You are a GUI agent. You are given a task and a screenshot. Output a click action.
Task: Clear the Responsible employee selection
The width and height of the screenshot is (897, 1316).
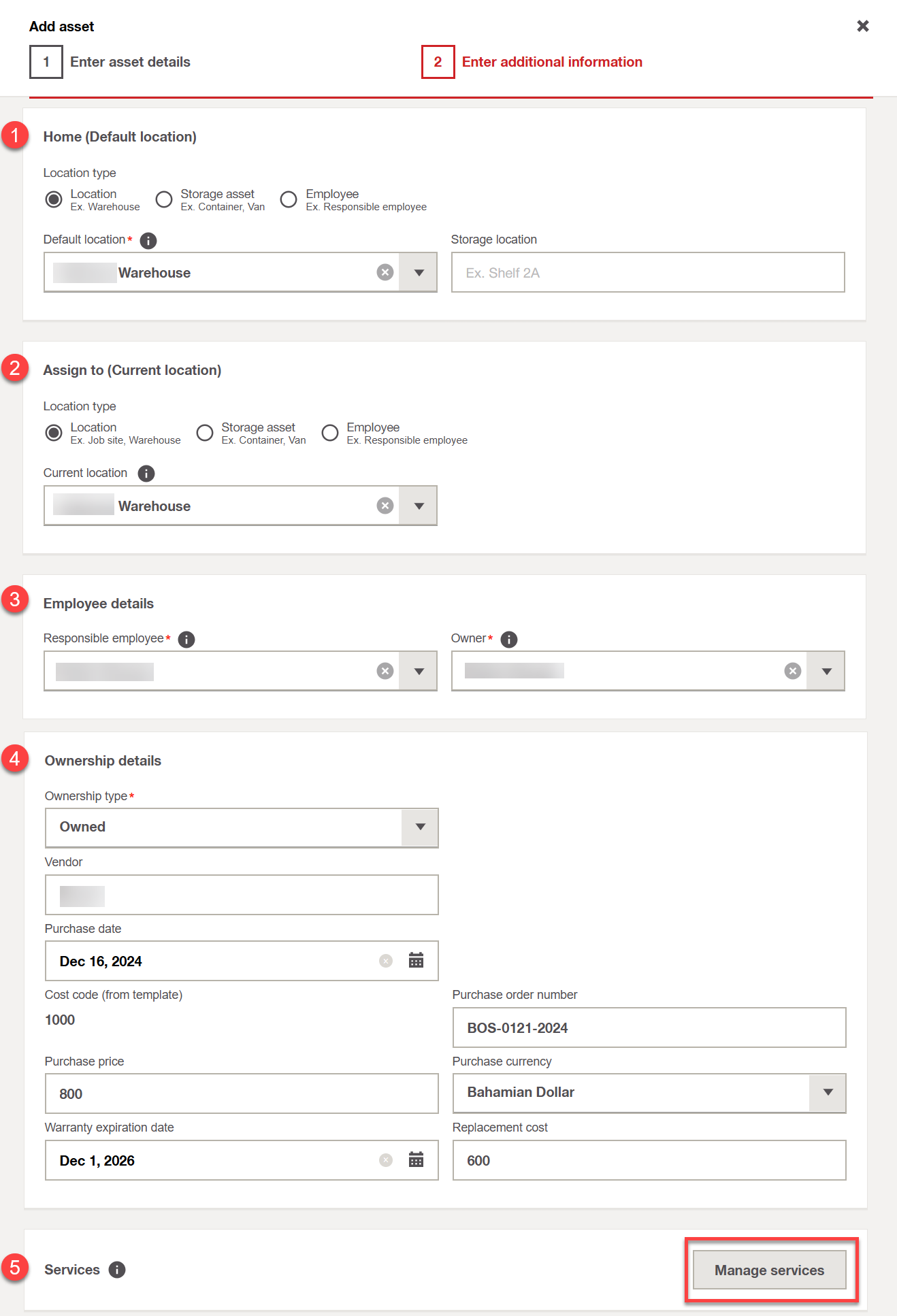click(385, 671)
